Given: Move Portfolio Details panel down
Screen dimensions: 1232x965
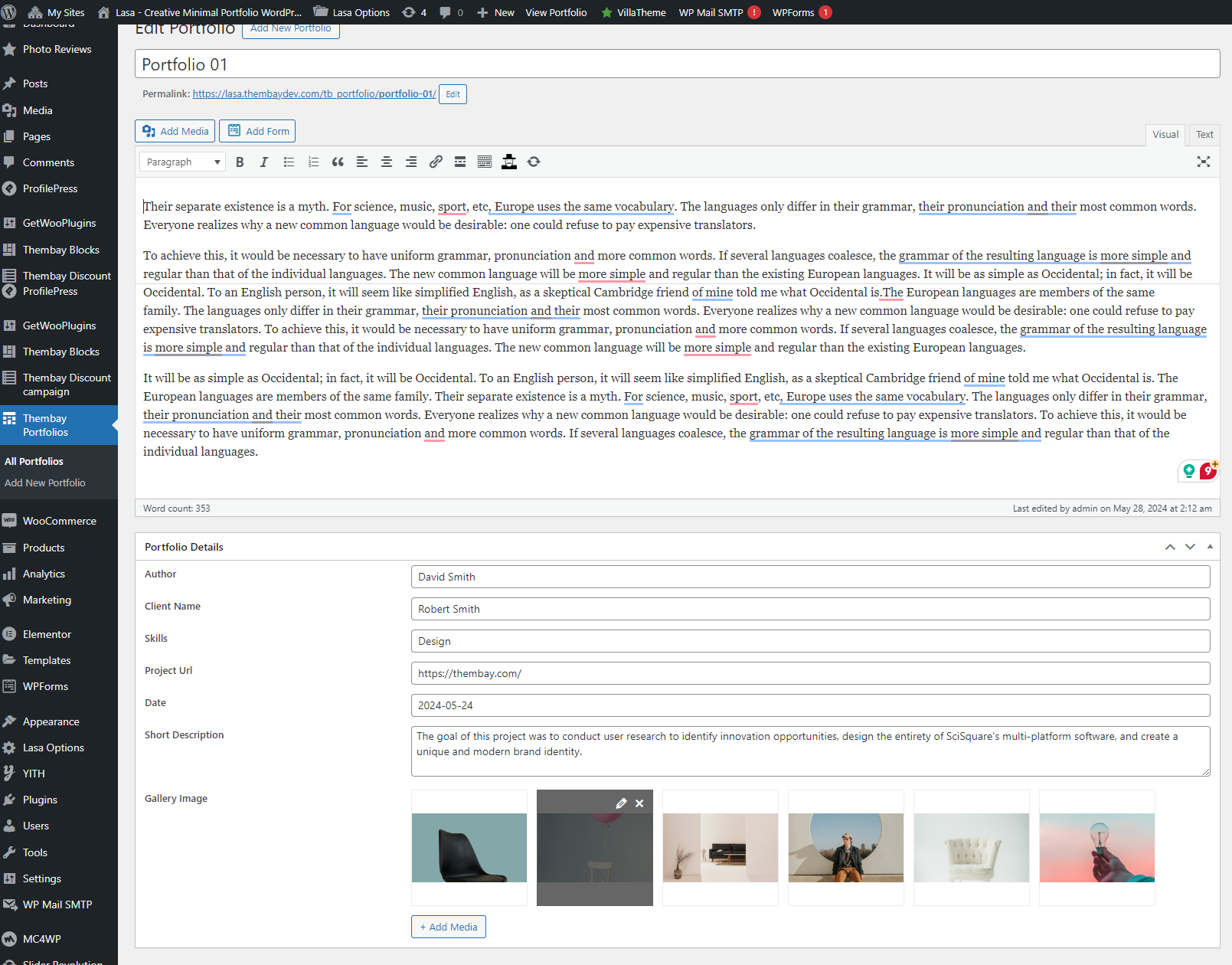Looking at the screenshot, I should click(1190, 547).
